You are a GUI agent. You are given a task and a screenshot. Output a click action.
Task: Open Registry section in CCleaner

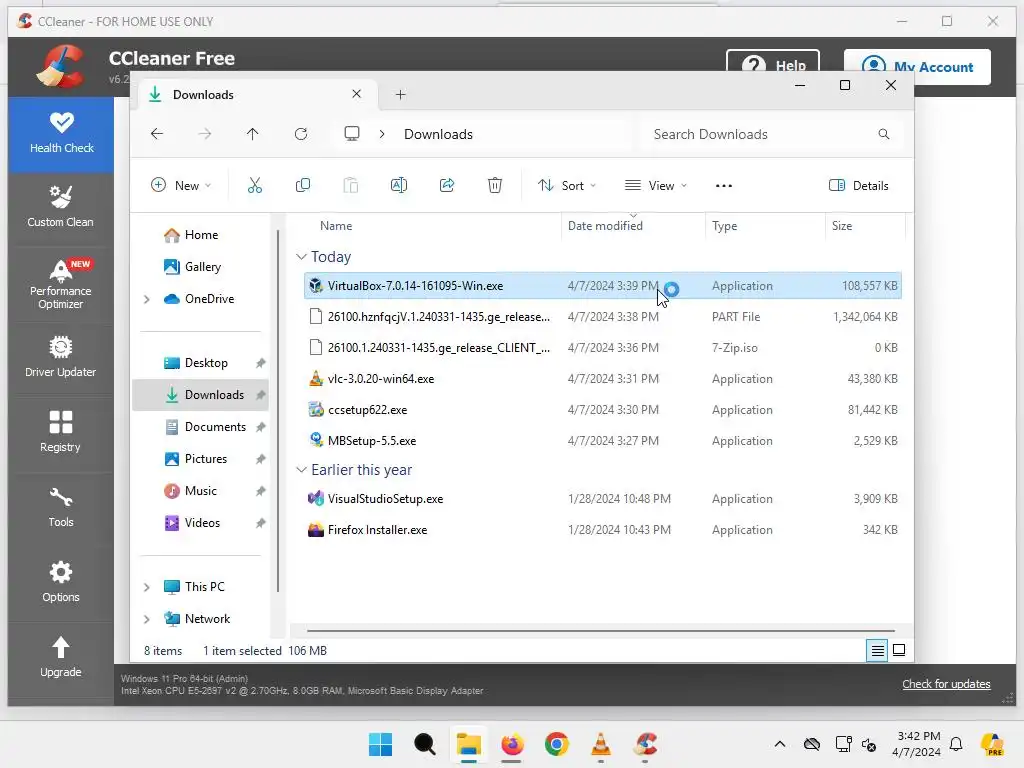pos(60,431)
